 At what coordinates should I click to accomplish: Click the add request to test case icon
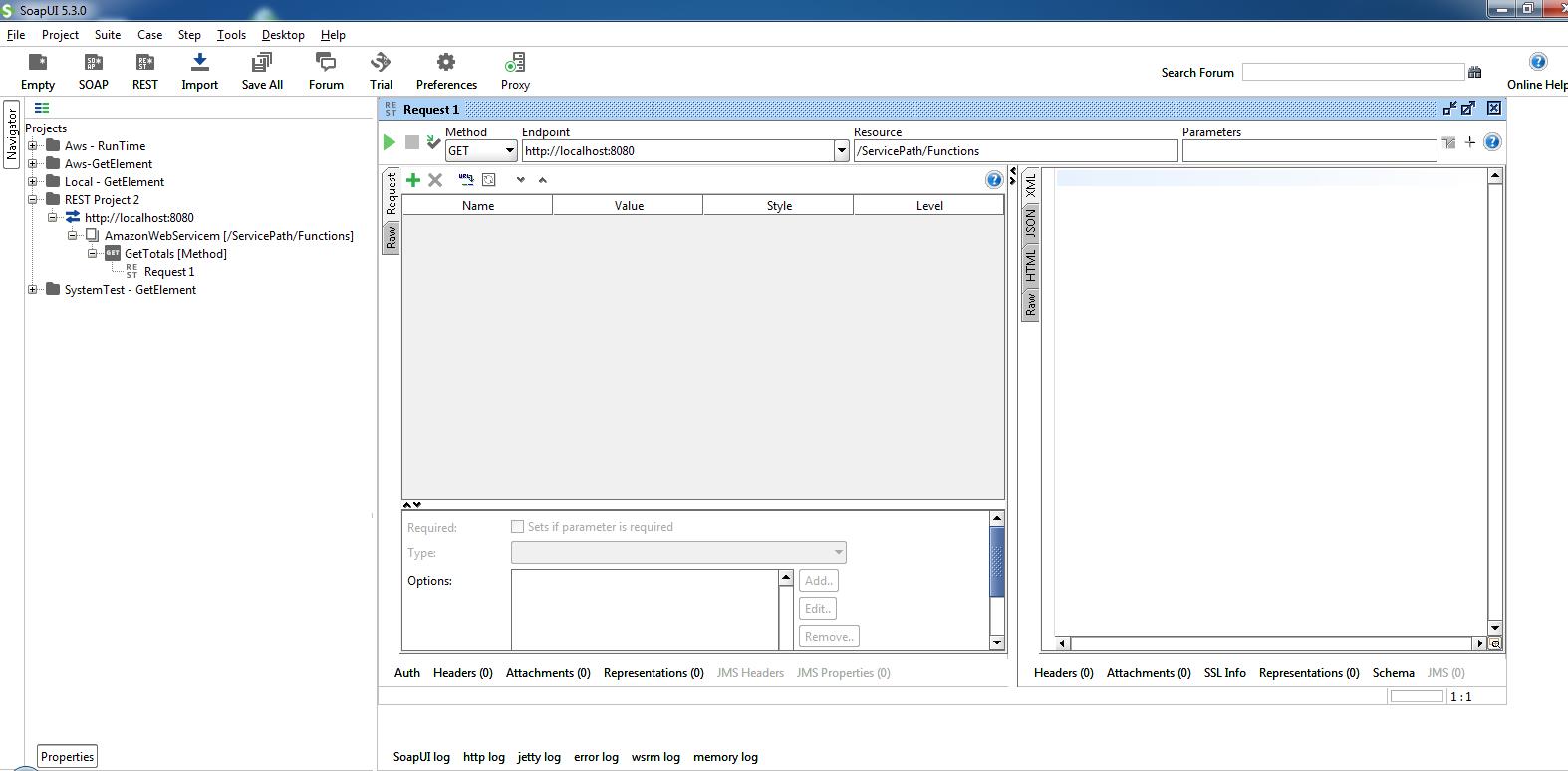click(433, 142)
